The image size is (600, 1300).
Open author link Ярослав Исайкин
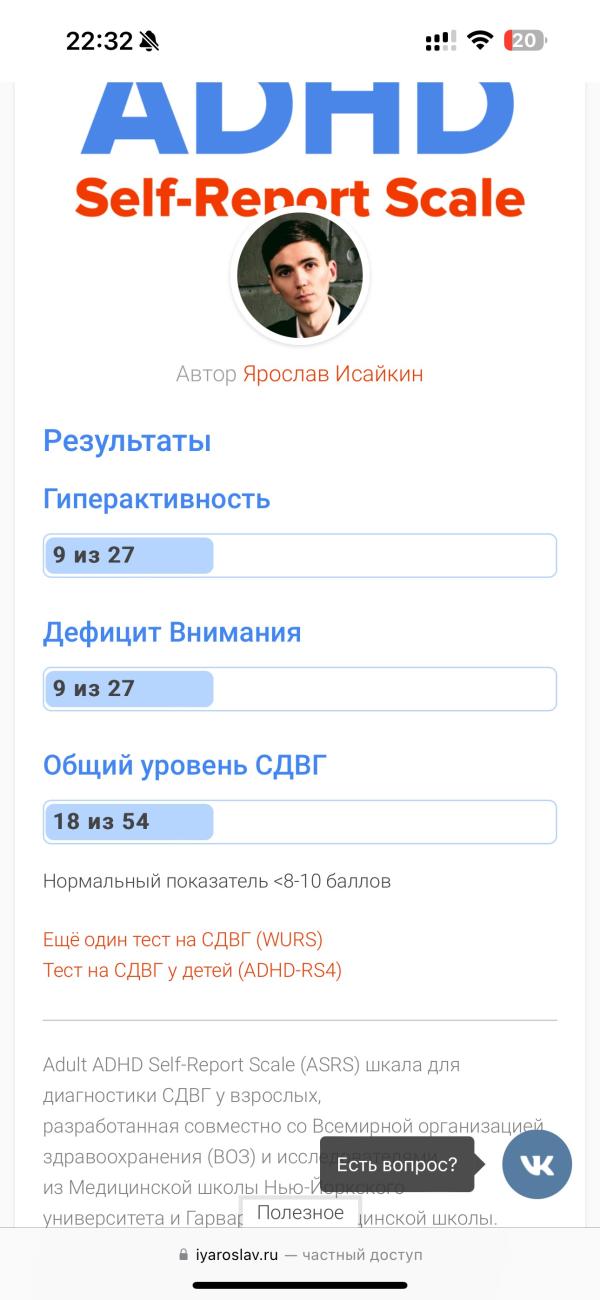click(x=333, y=374)
